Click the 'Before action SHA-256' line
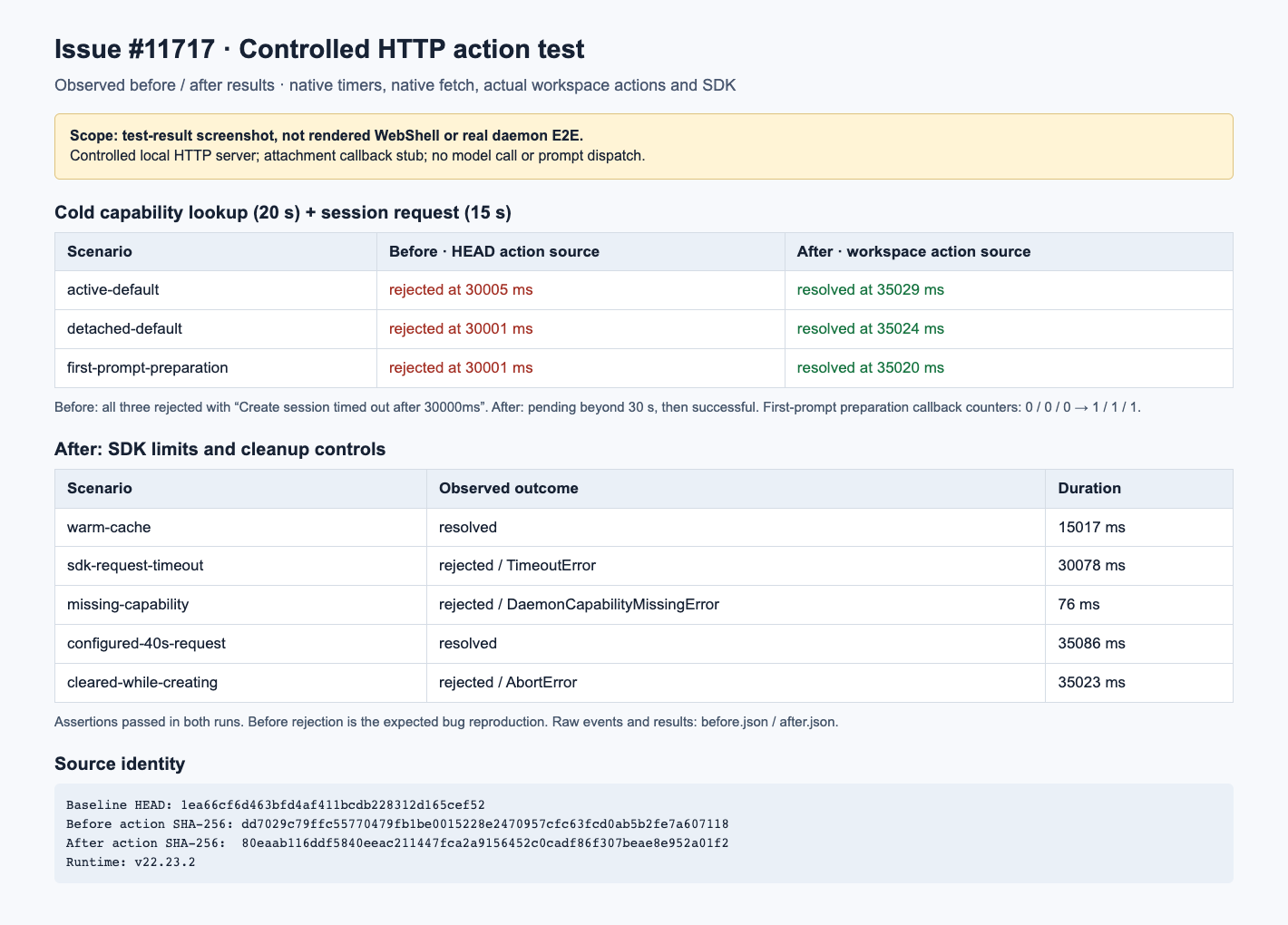 pyautogui.click(x=397, y=824)
